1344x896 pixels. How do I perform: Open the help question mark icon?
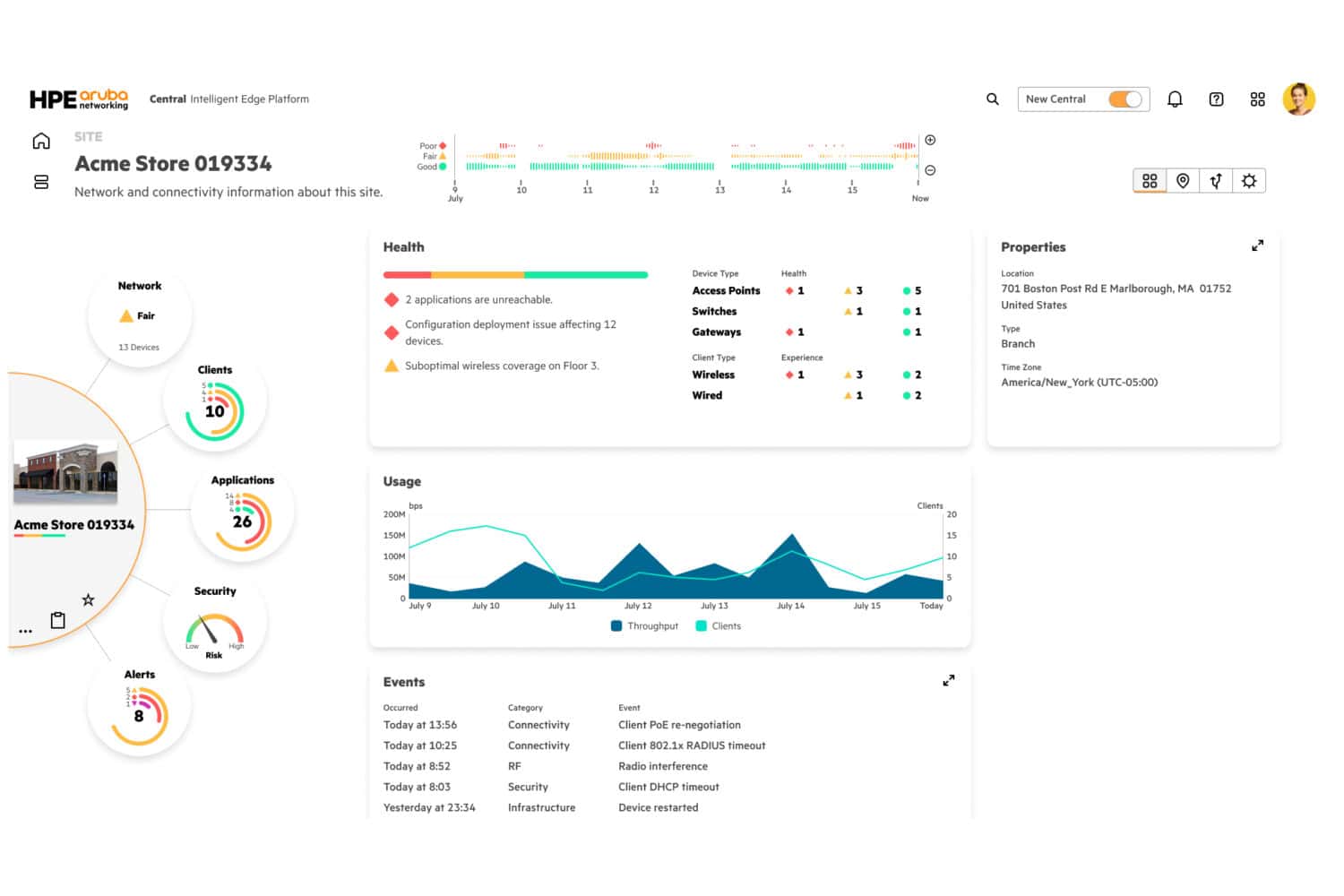[1216, 99]
